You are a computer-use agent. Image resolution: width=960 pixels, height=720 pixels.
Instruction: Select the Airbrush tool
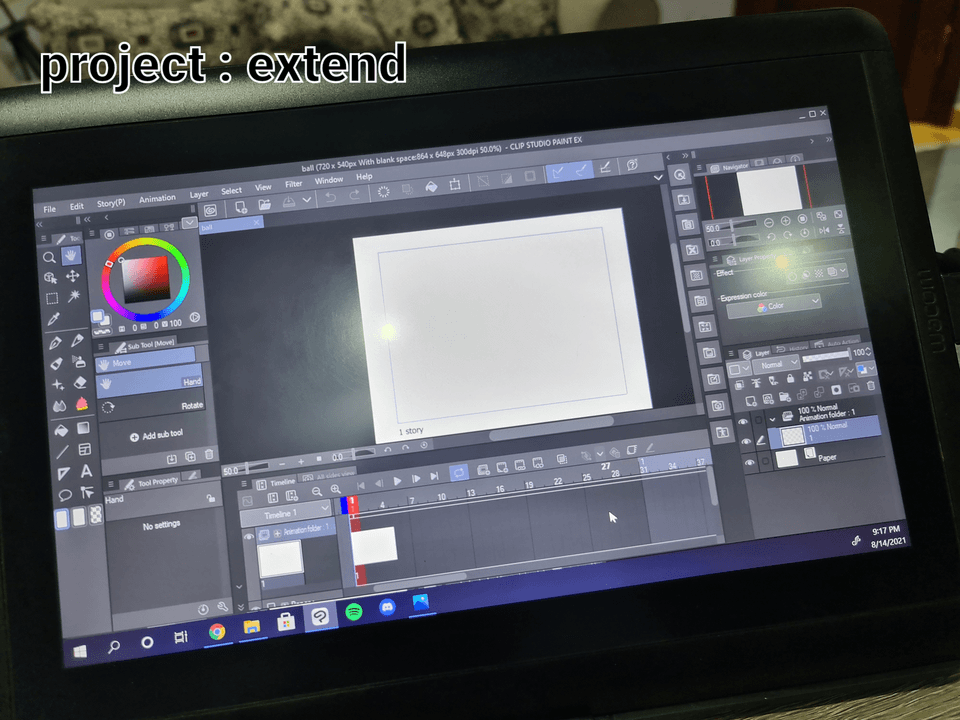tap(79, 361)
